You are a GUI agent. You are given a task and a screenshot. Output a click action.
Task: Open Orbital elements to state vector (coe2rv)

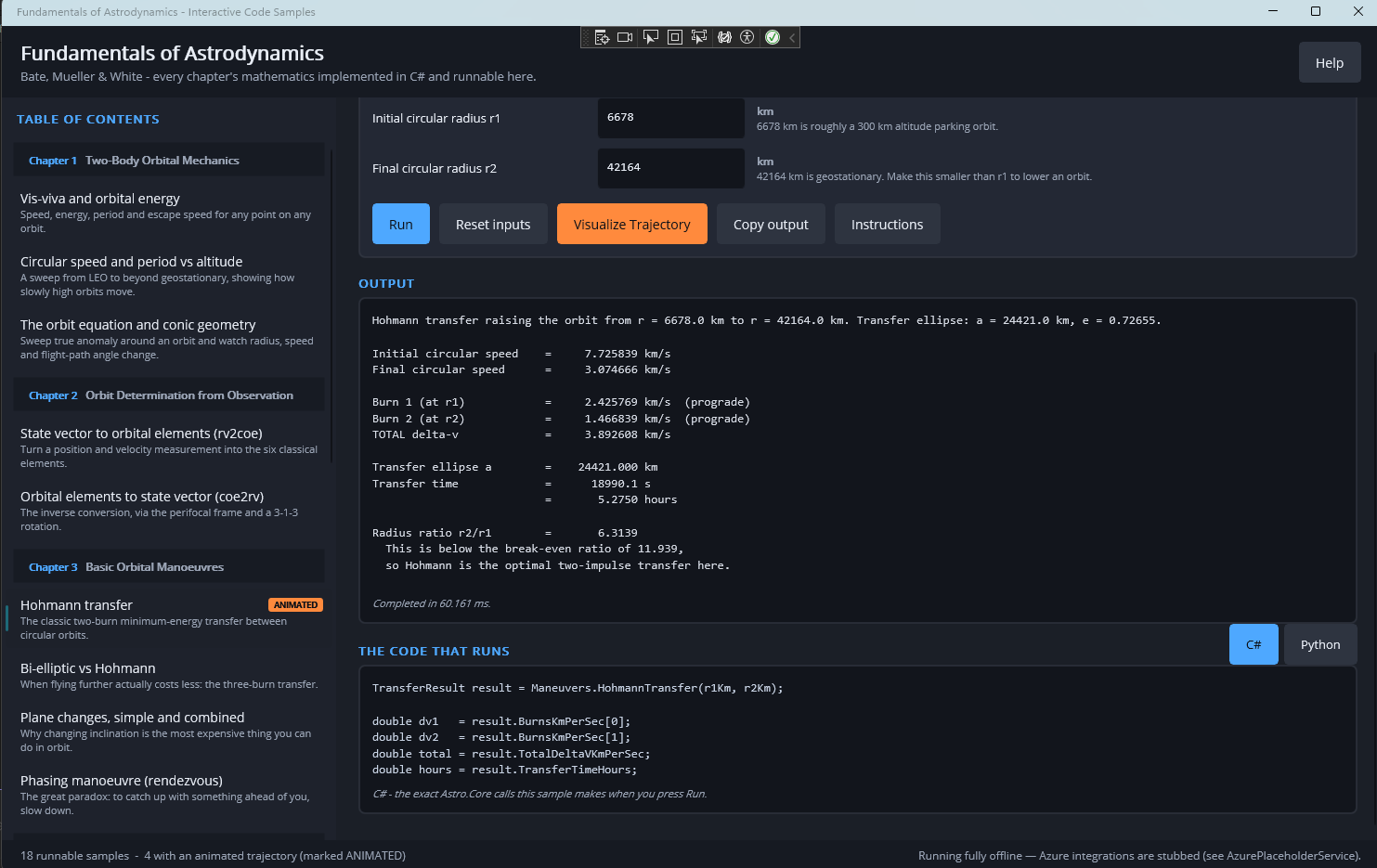point(169,511)
